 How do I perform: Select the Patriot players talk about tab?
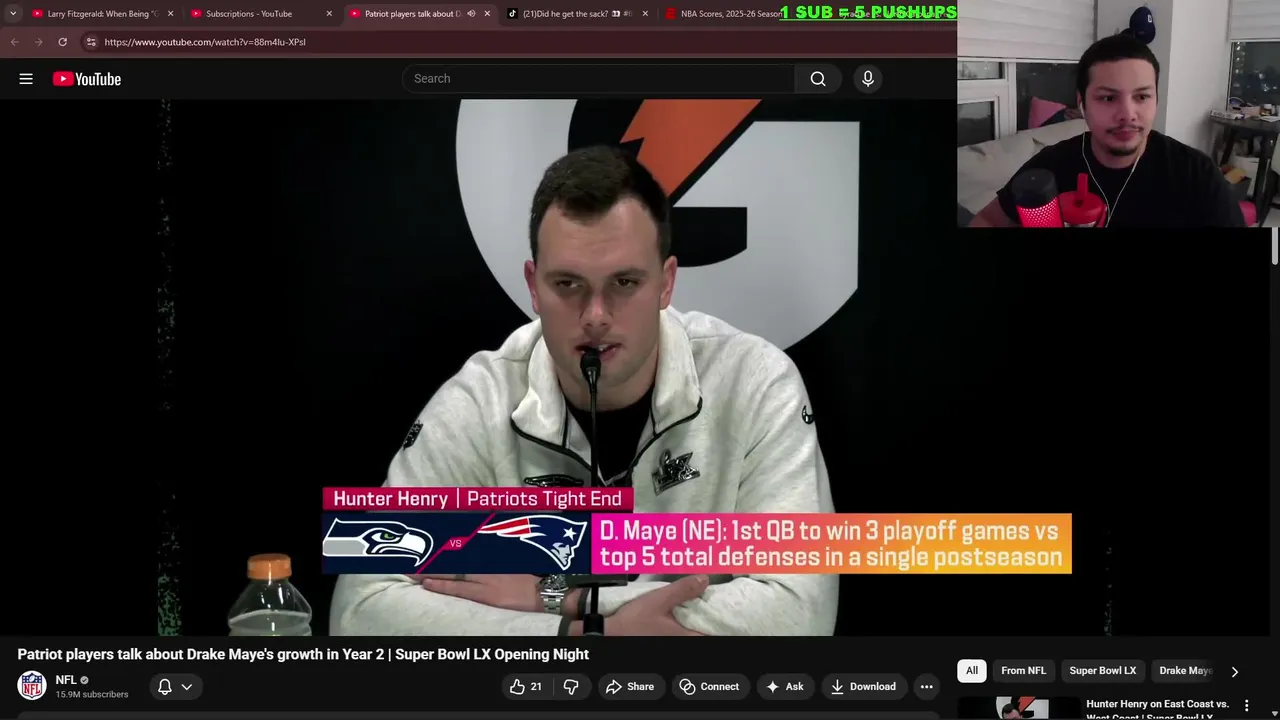[412, 14]
